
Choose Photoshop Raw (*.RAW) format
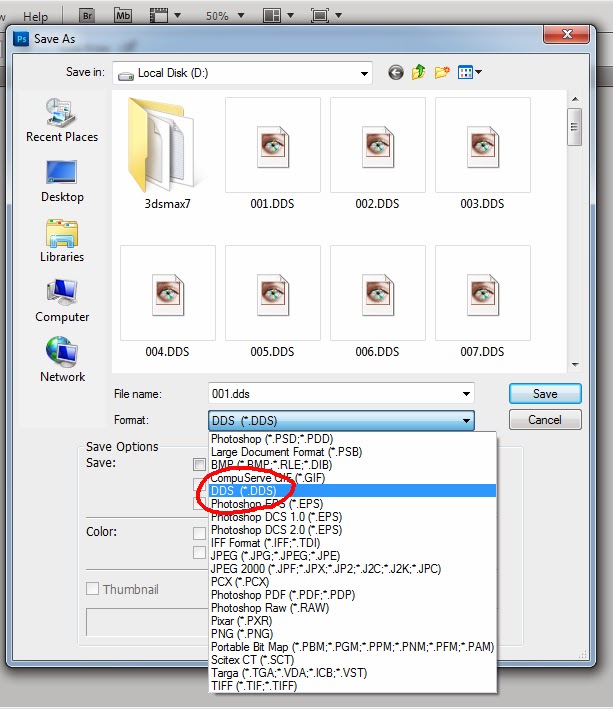coord(352,608)
